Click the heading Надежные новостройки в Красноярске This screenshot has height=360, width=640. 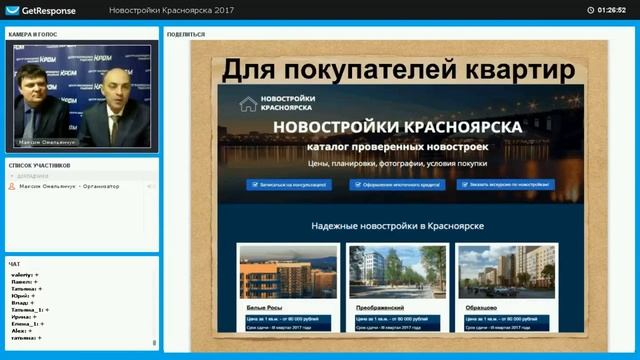pyautogui.click(x=398, y=226)
